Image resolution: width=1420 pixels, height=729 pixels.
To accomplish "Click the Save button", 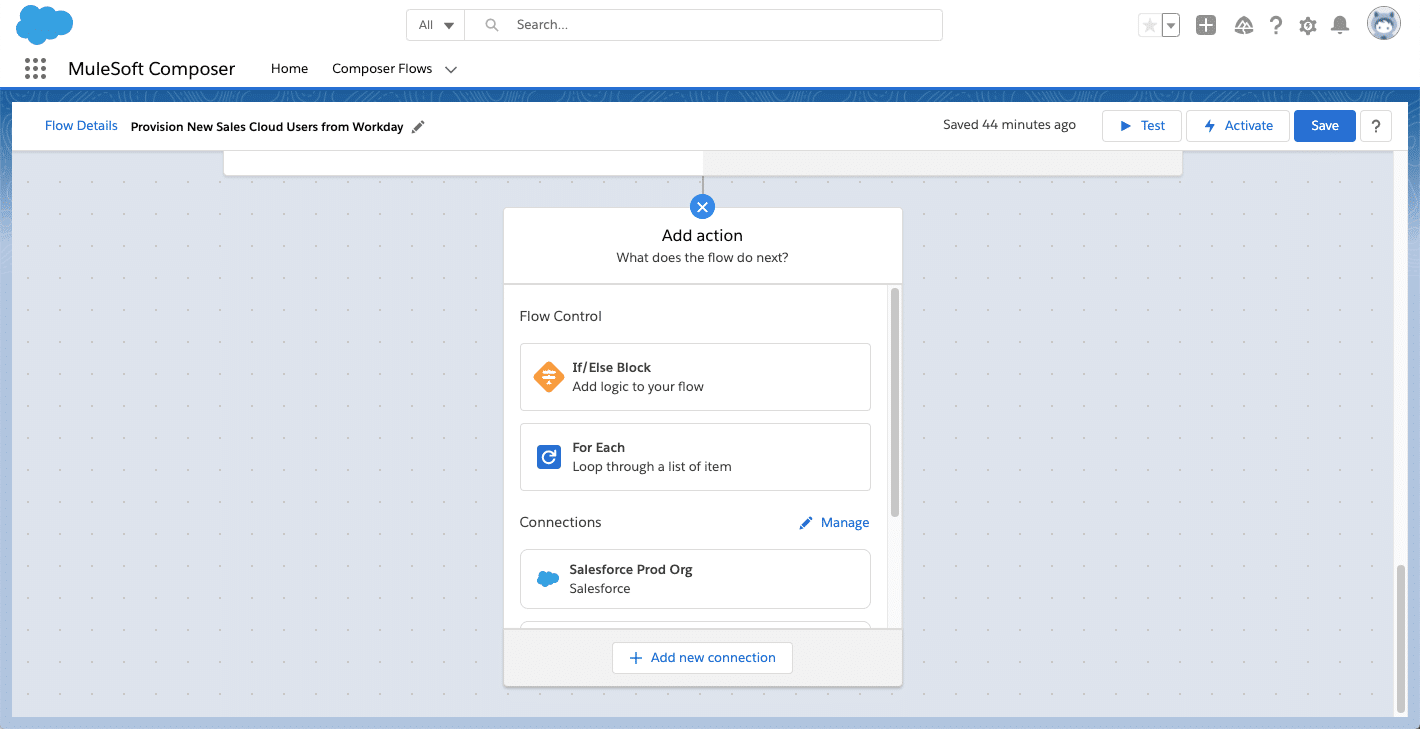I will tap(1324, 125).
